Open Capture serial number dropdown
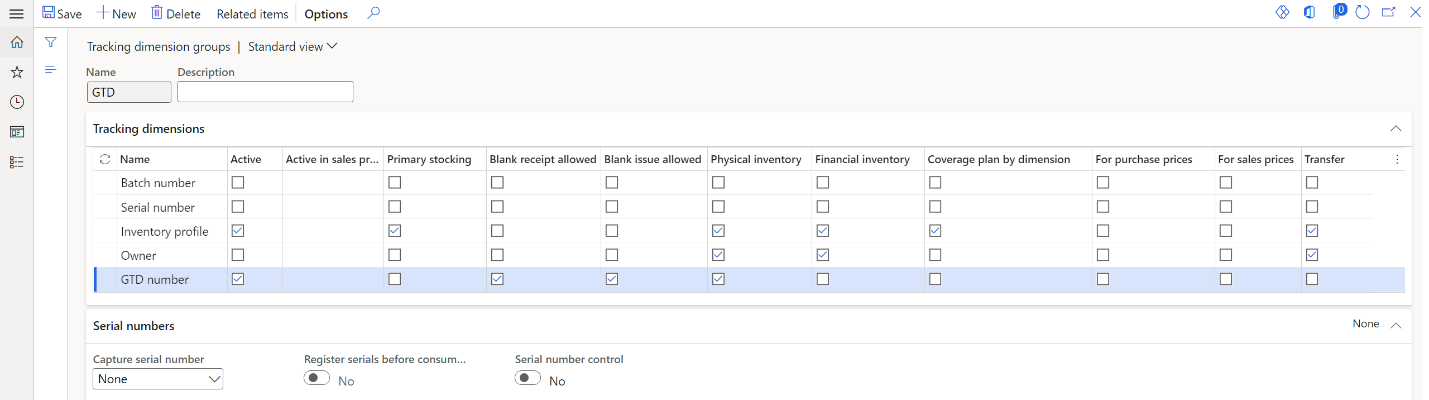1429x400 pixels. [158, 379]
